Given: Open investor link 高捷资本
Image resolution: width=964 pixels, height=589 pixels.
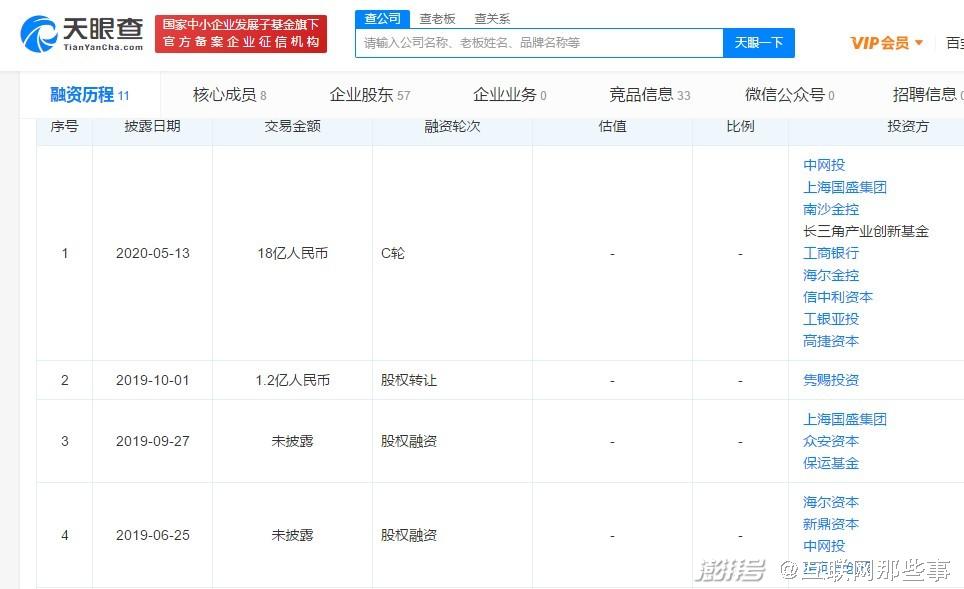Looking at the screenshot, I should tap(831, 341).
